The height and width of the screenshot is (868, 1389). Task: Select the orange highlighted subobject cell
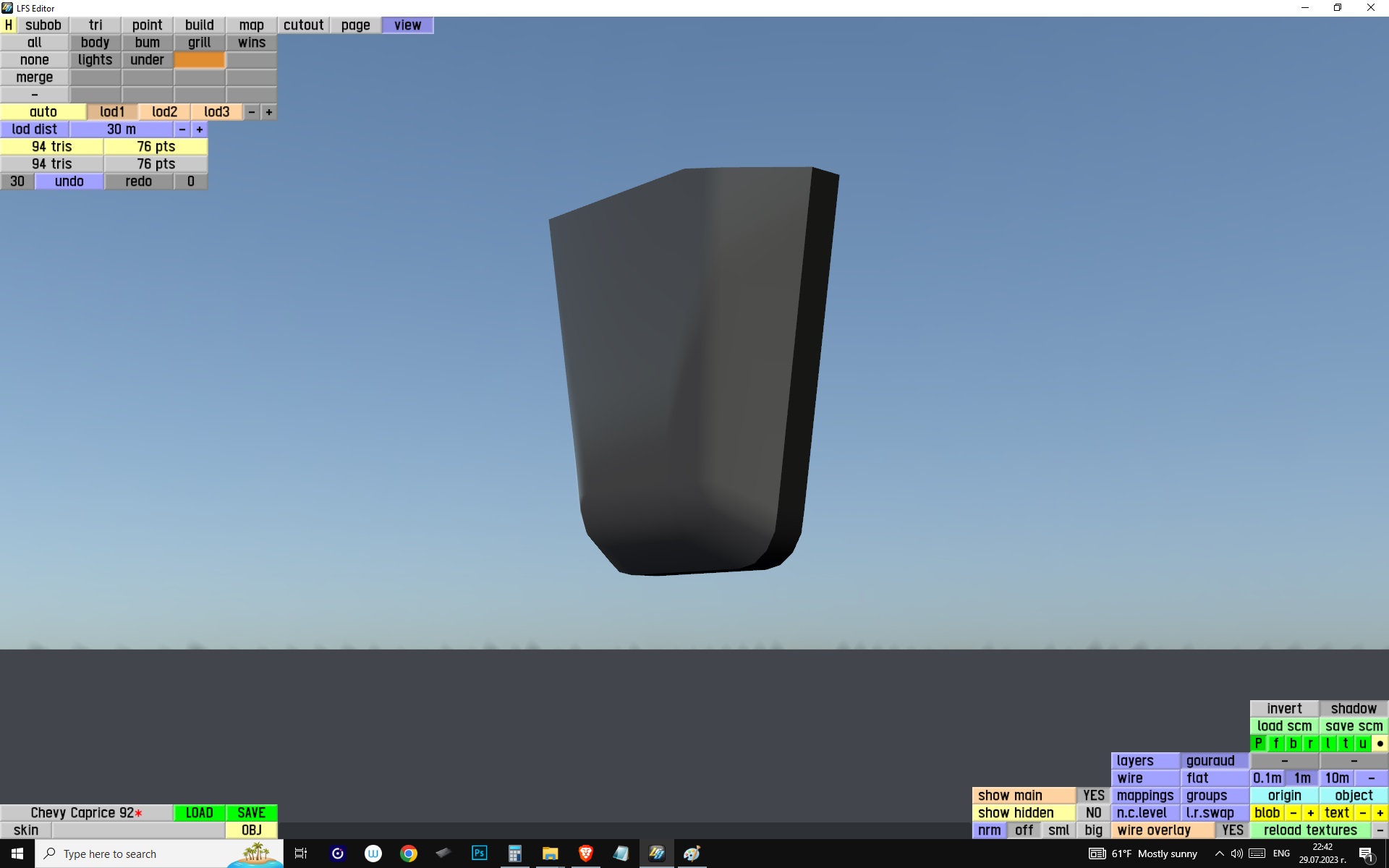(x=199, y=60)
